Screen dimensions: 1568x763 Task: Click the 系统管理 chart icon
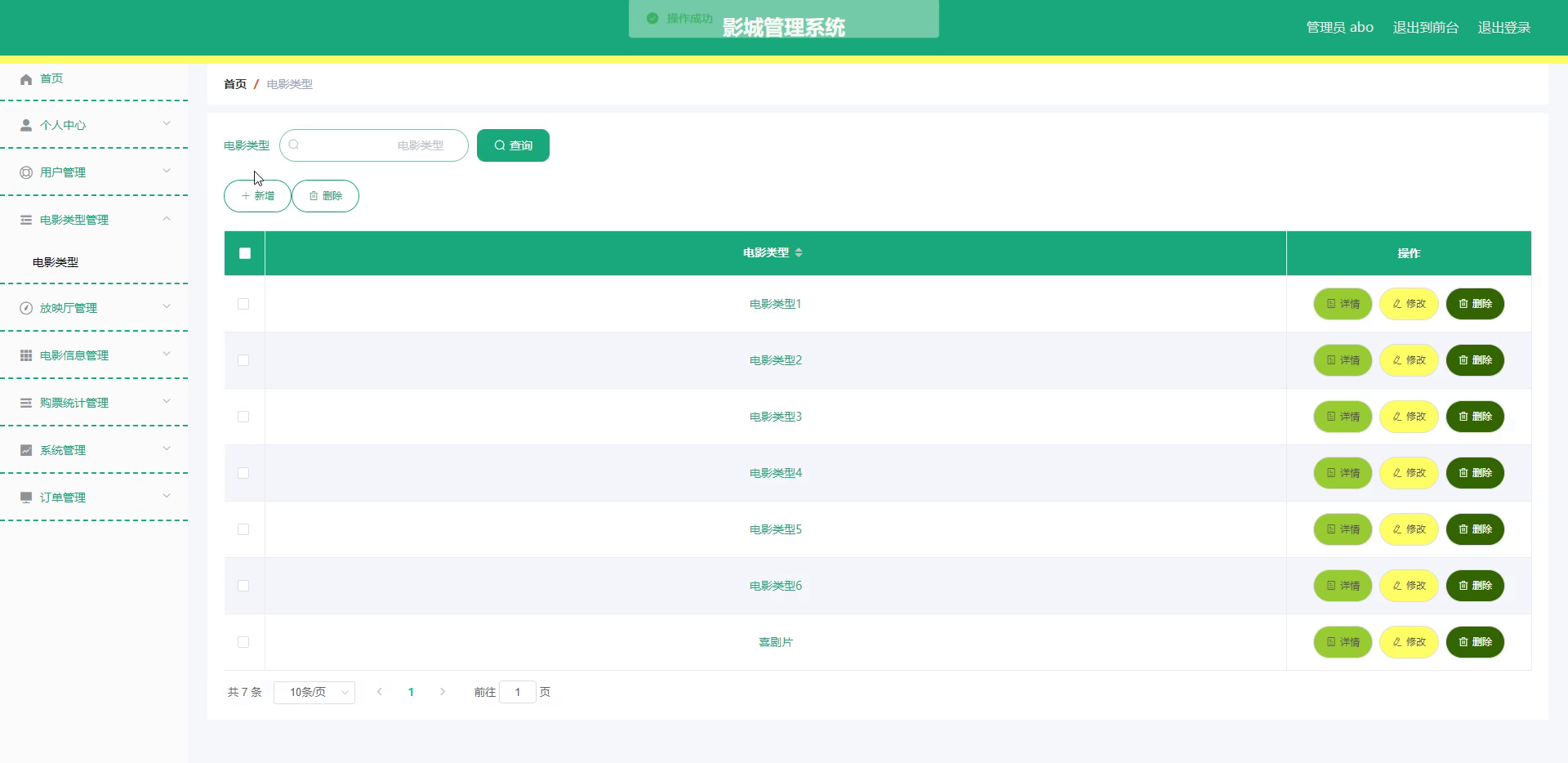26,450
